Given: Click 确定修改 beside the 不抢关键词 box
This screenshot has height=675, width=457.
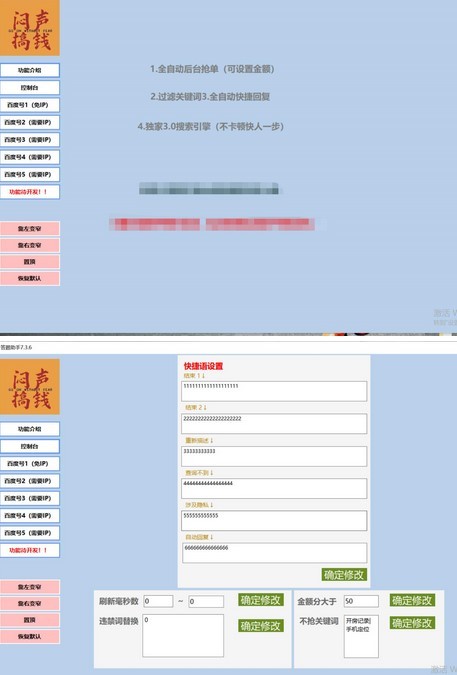Looking at the screenshot, I should pos(412,622).
